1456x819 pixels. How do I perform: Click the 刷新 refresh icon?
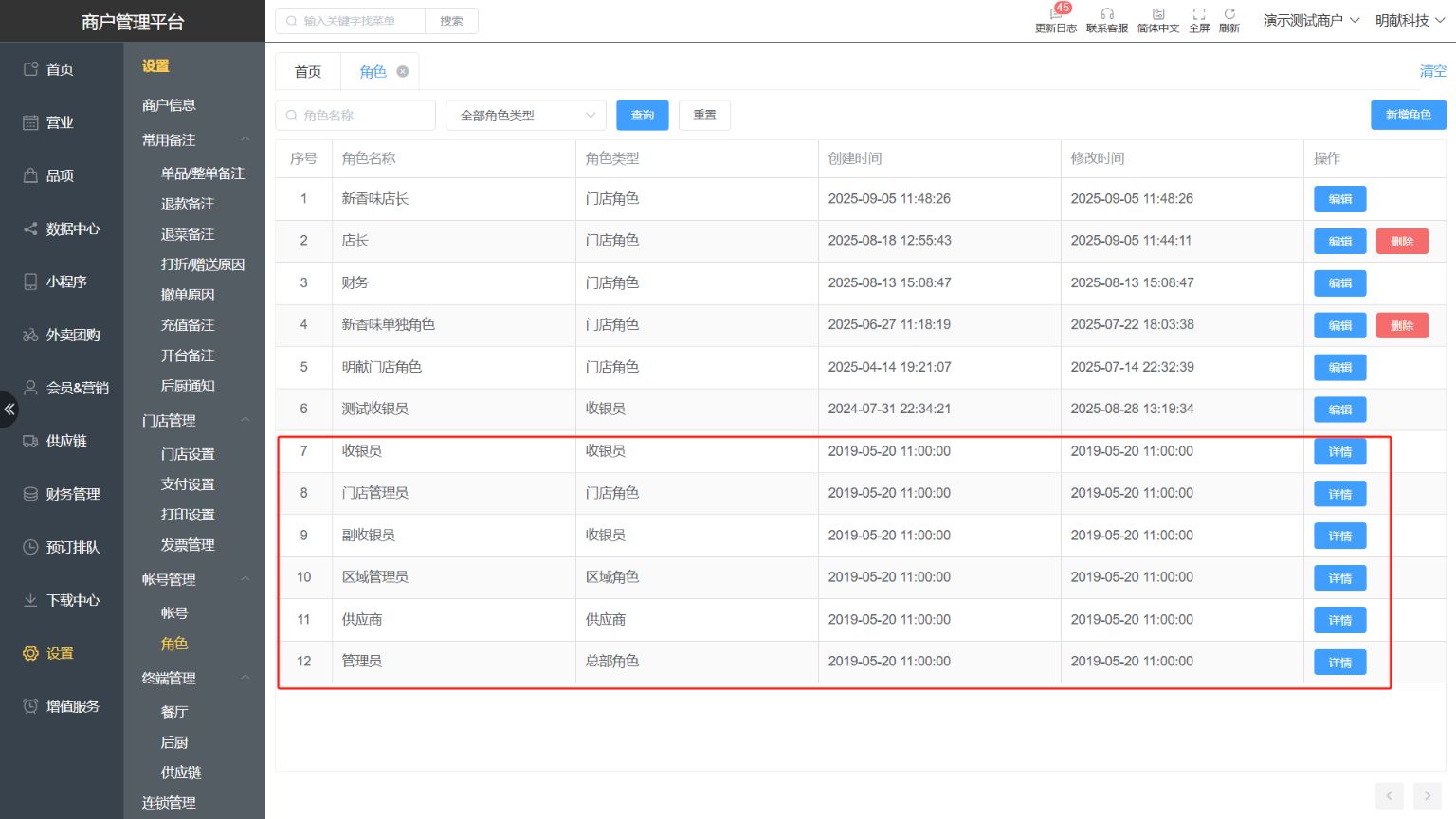(x=1229, y=14)
